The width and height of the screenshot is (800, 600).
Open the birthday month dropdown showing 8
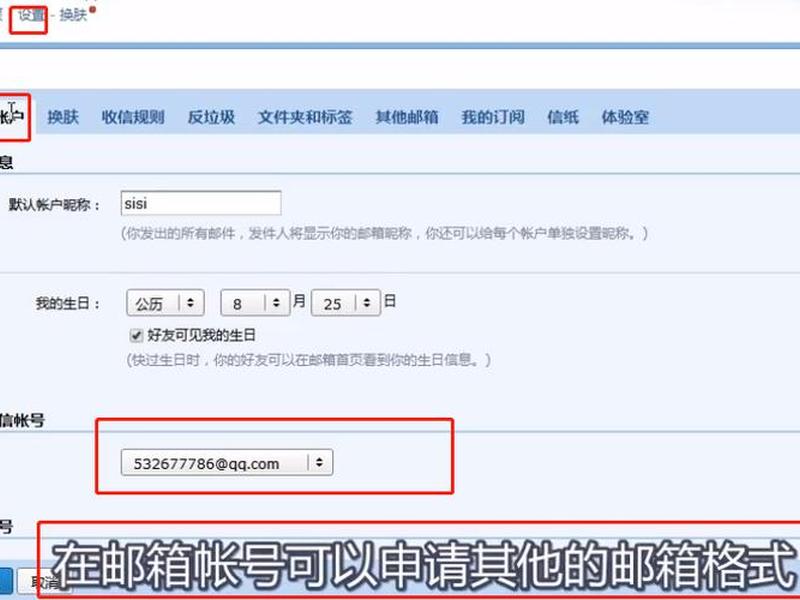(x=255, y=303)
